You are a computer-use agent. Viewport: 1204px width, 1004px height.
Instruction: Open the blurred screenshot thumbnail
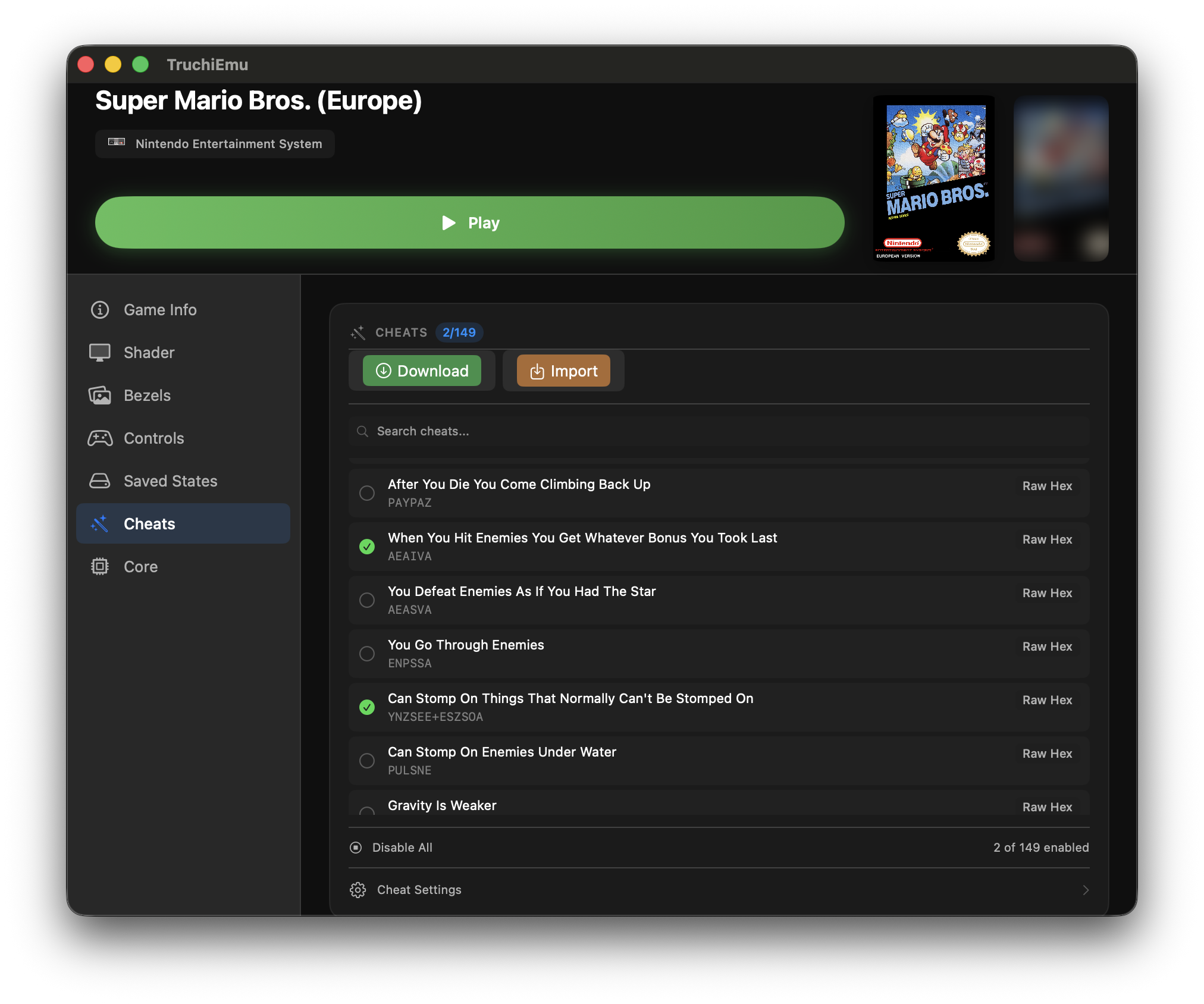[1061, 178]
